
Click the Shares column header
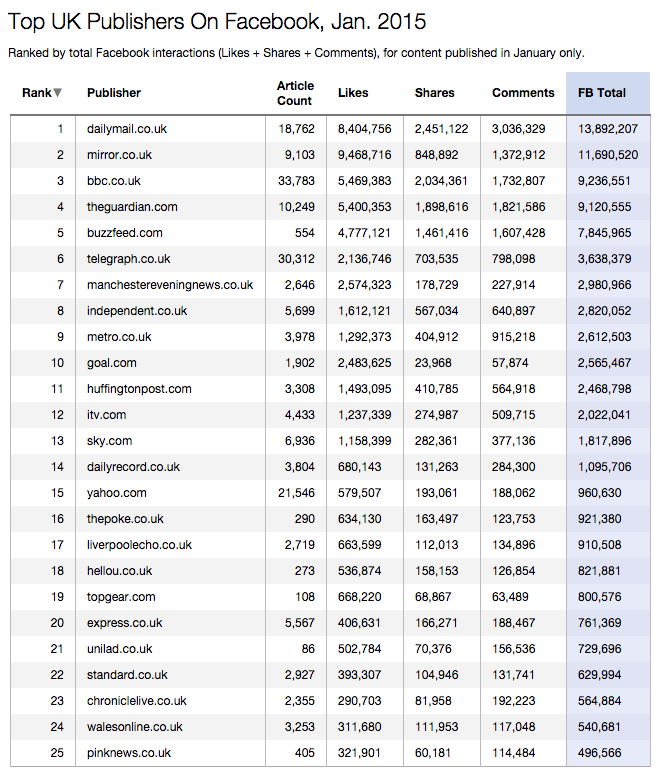click(x=434, y=93)
